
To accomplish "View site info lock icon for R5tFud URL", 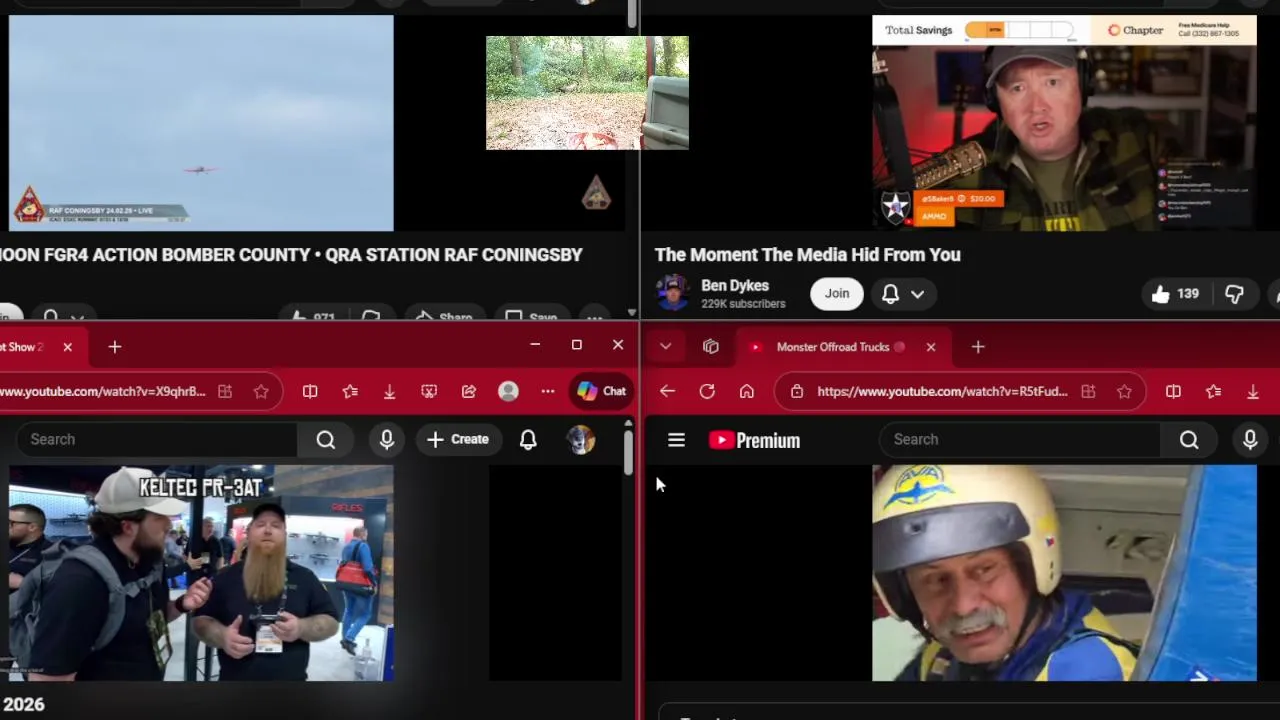I will pos(797,392).
